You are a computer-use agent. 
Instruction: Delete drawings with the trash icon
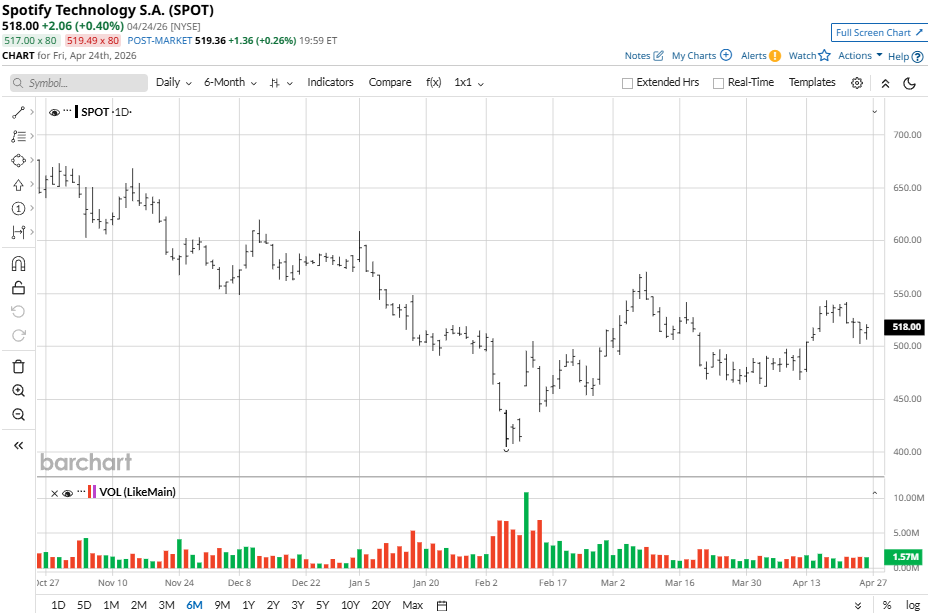[18, 366]
